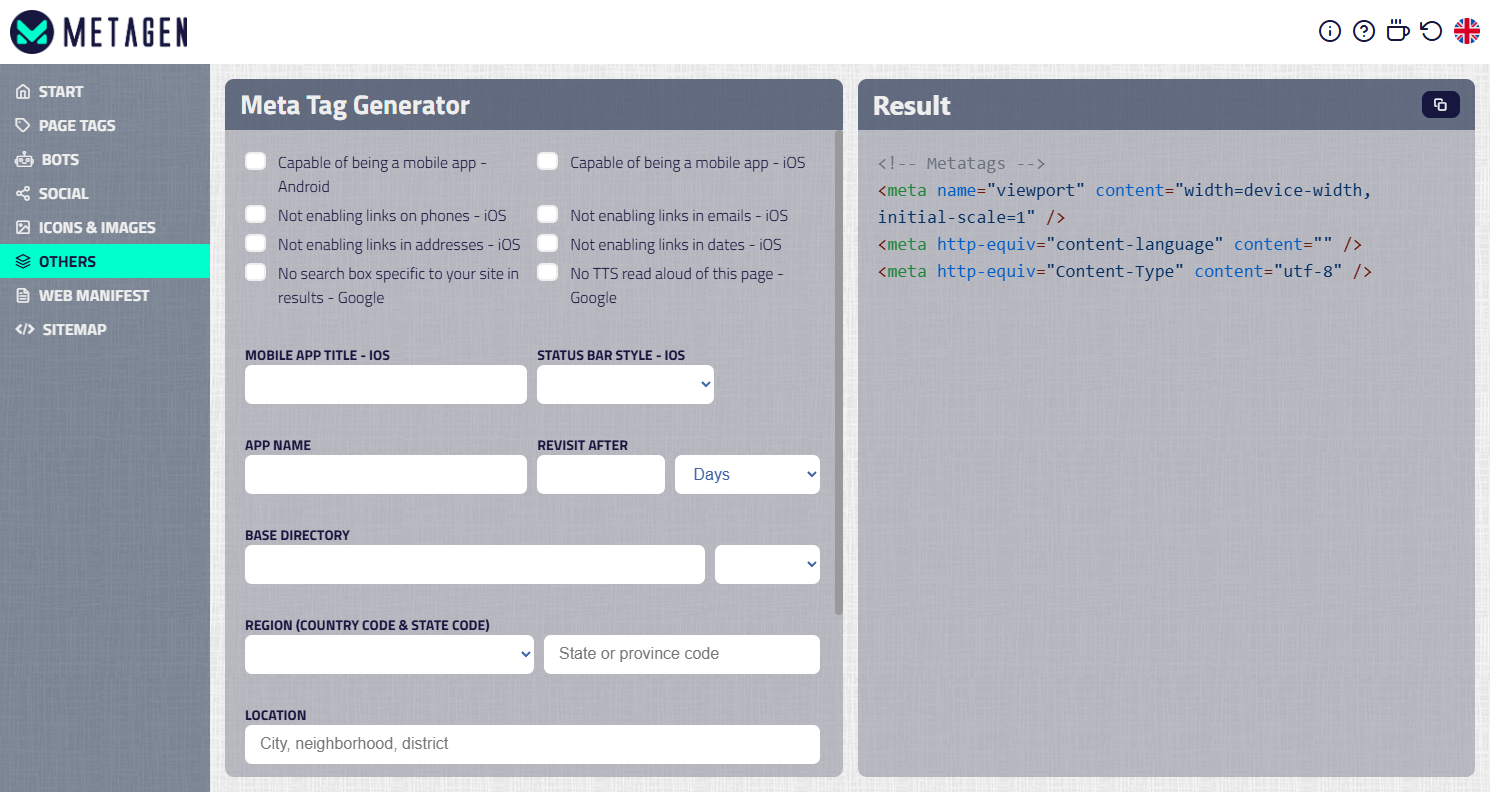Click the Buy me a coffee icon
The image size is (1490, 792).
coord(1397,31)
